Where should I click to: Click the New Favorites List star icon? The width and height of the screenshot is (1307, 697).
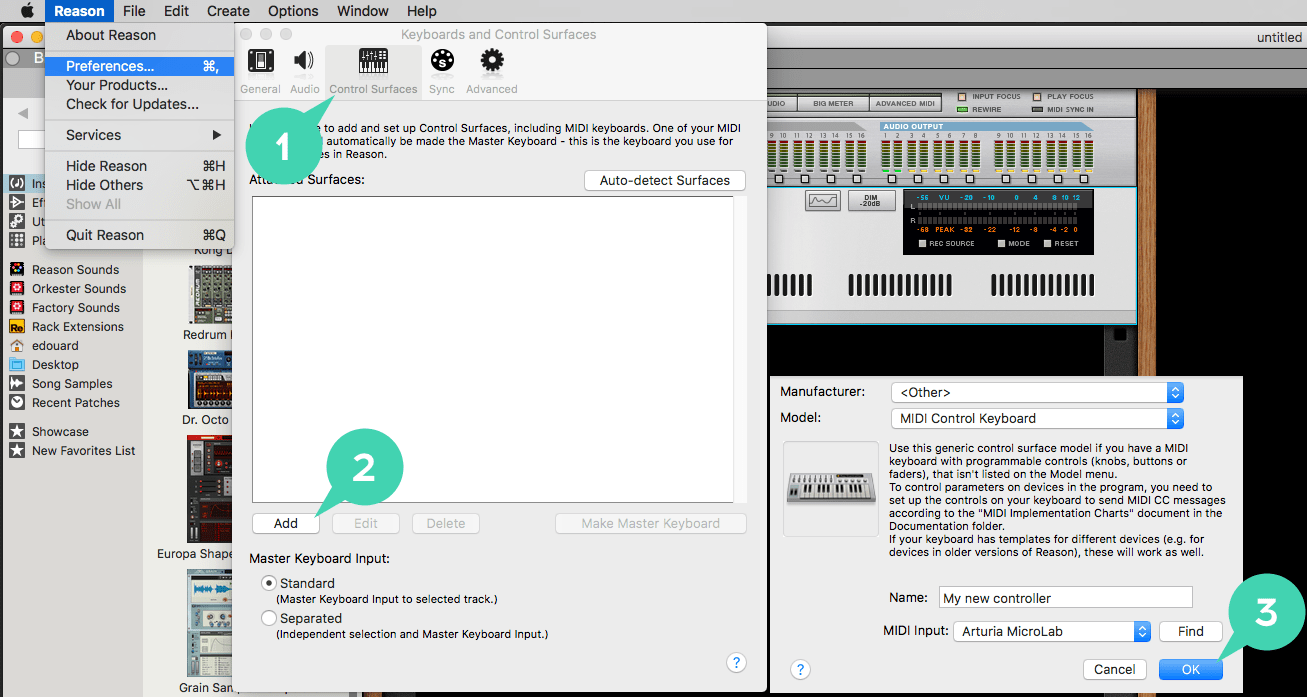(16, 450)
